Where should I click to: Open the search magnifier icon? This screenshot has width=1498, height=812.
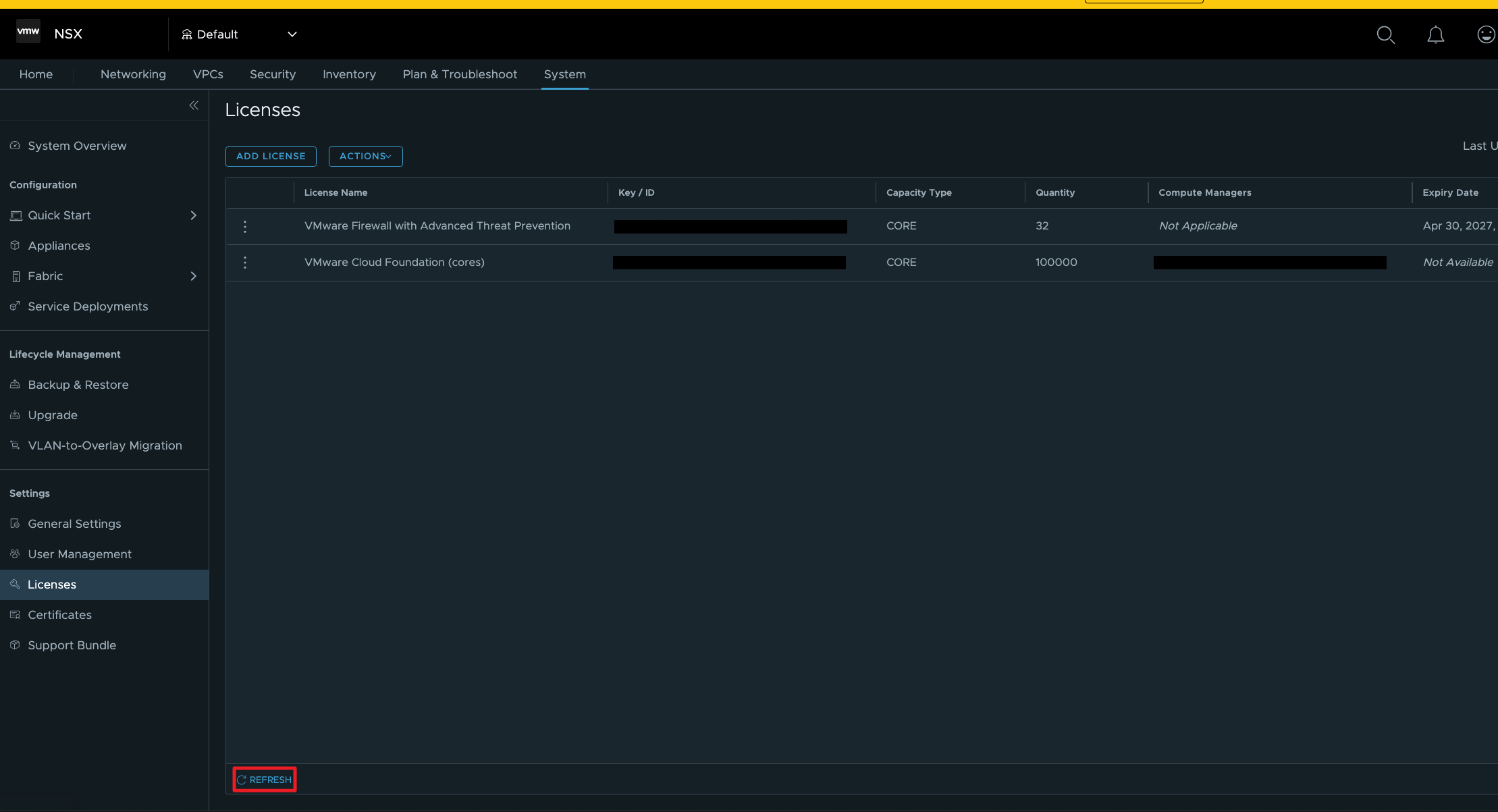coord(1385,34)
